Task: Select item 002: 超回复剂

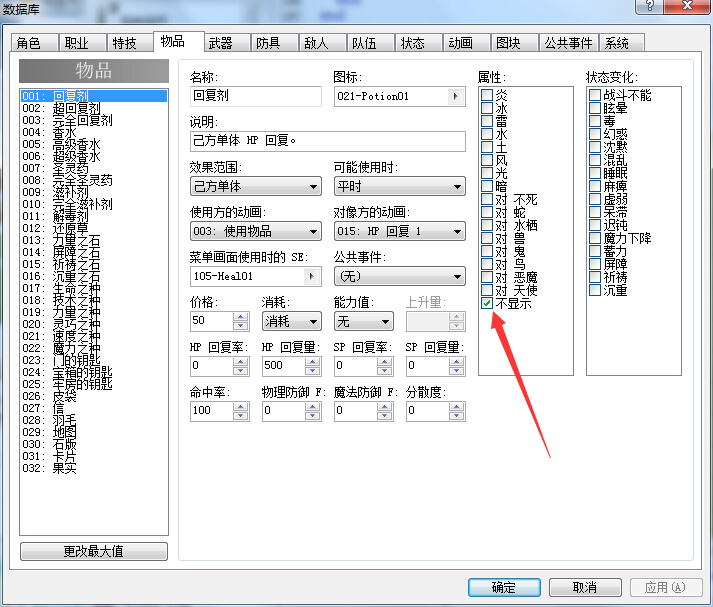Action: coord(94,108)
